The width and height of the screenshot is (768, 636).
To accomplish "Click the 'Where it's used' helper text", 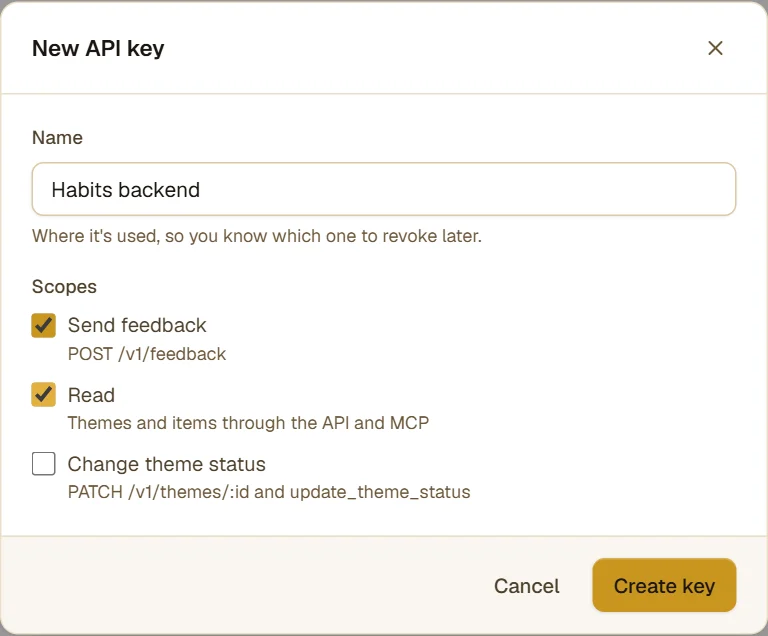I will point(257,236).
